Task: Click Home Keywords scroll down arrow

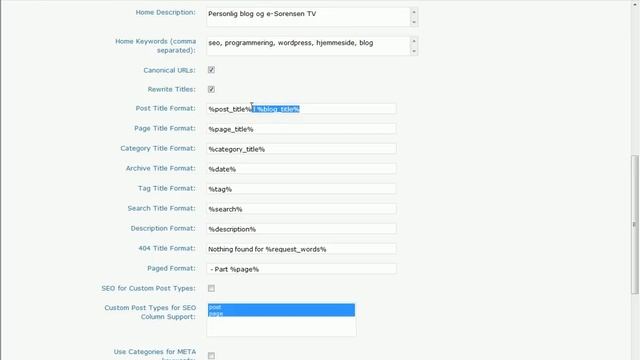Action: [414, 51]
